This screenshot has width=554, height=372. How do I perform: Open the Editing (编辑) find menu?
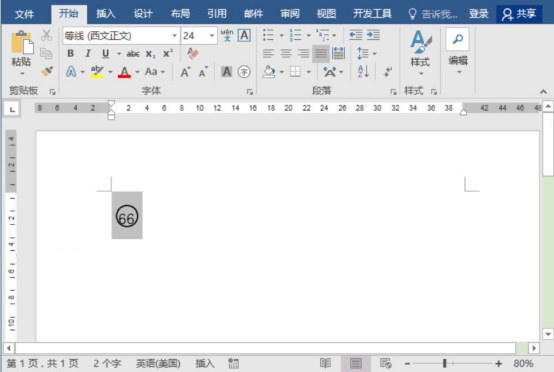pos(458,52)
